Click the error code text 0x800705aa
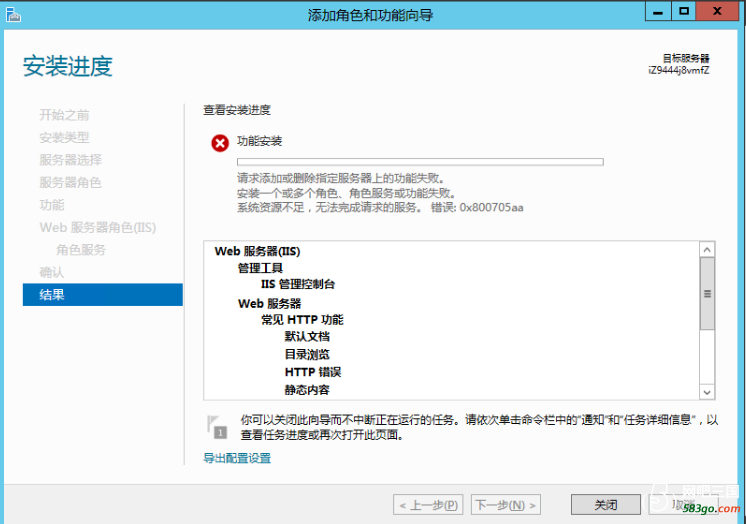 click(491, 208)
